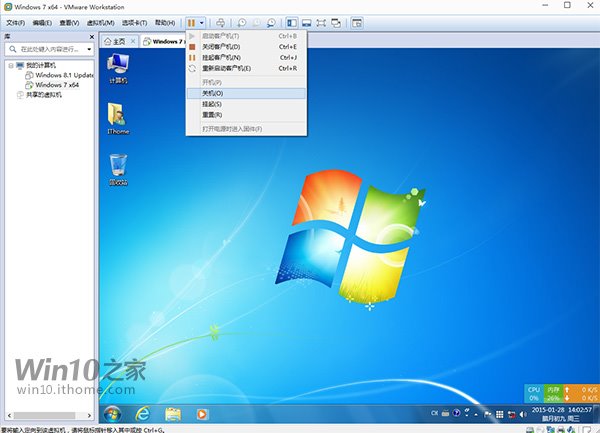Screen dimensions: 600x433
Task: Open the 编辑(E) menu
Action: (x=42, y=23)
